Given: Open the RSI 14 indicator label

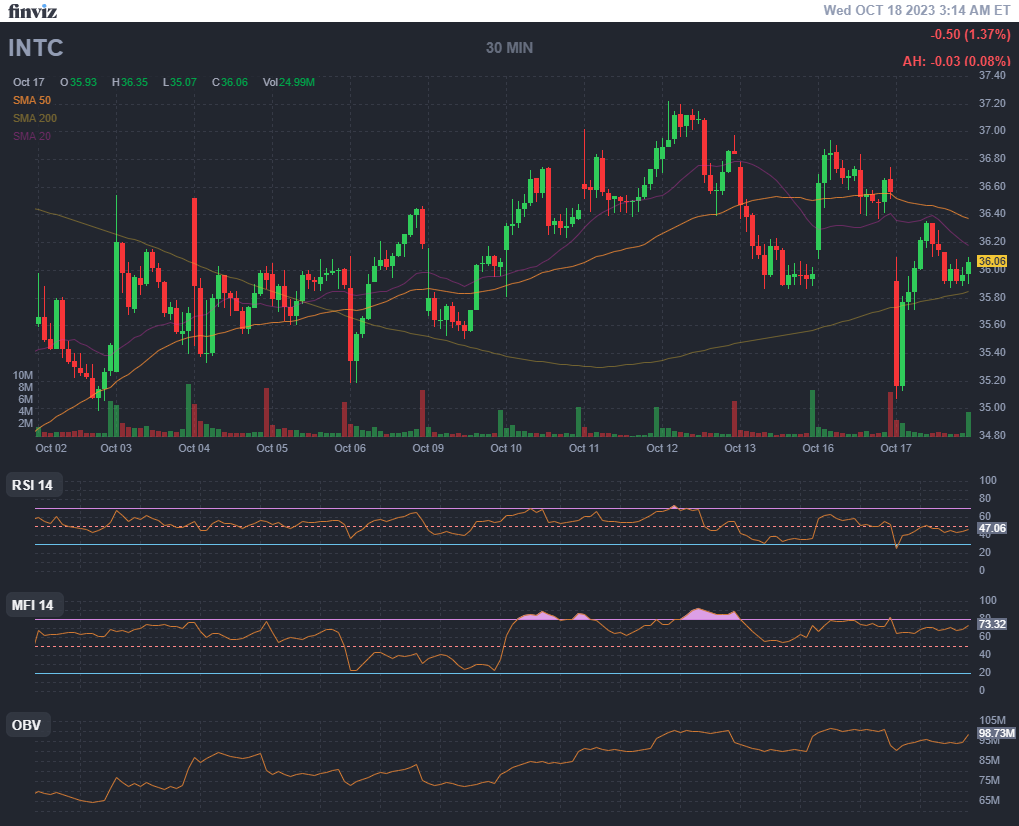Looking at the screenshot, I should click(32, 486).
